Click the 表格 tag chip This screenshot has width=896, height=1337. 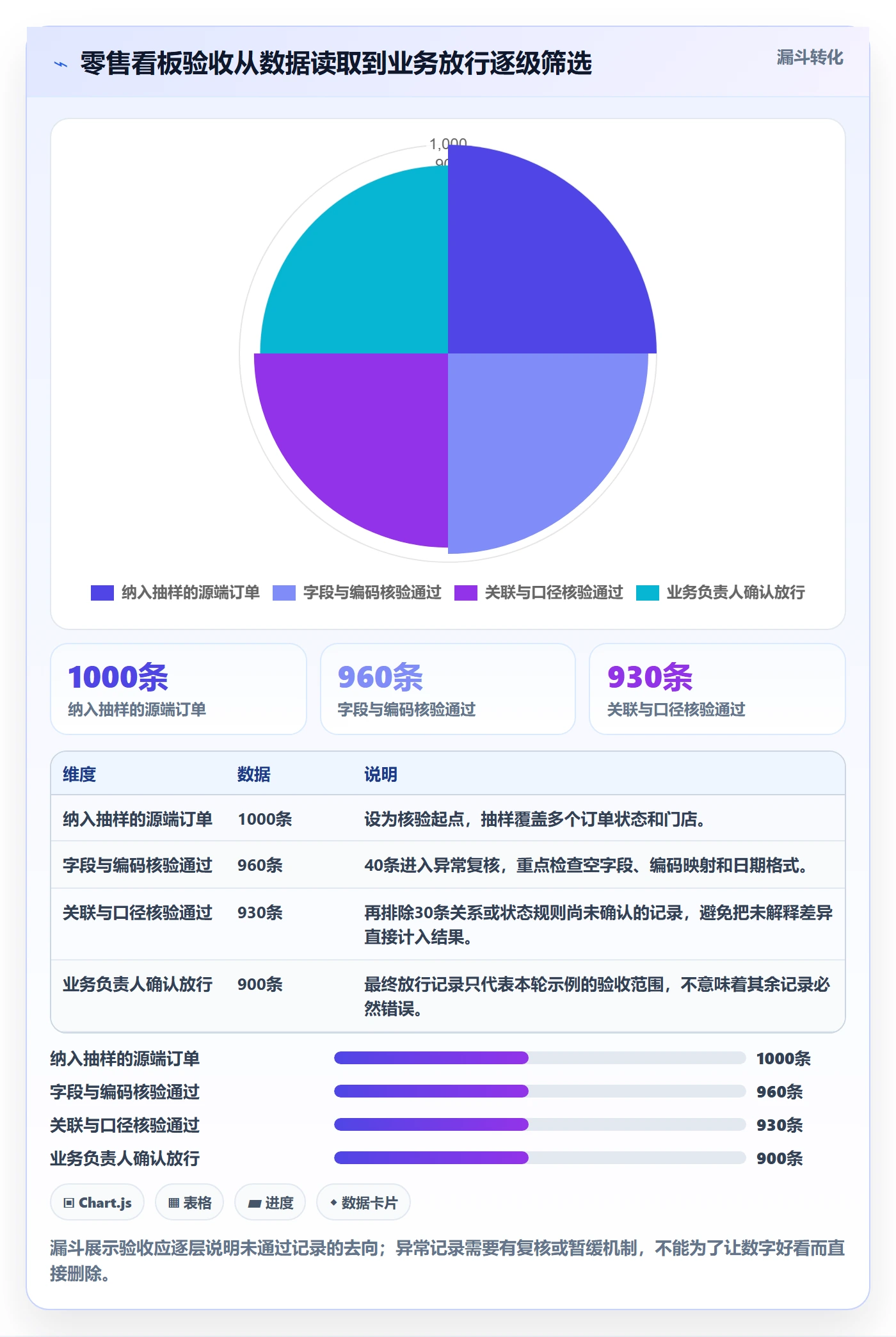(x=189, y=1203)
